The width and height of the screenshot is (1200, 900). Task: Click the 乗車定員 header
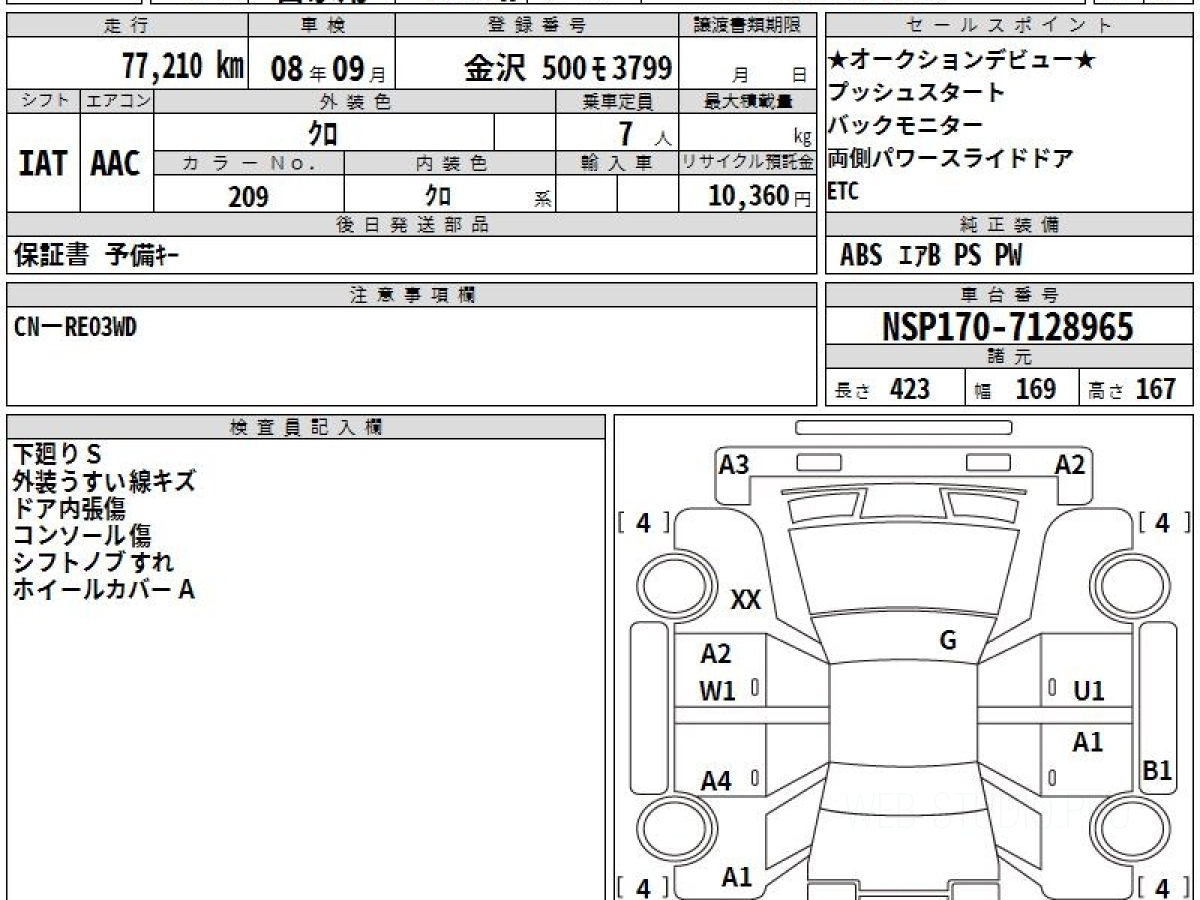point(618,101)
